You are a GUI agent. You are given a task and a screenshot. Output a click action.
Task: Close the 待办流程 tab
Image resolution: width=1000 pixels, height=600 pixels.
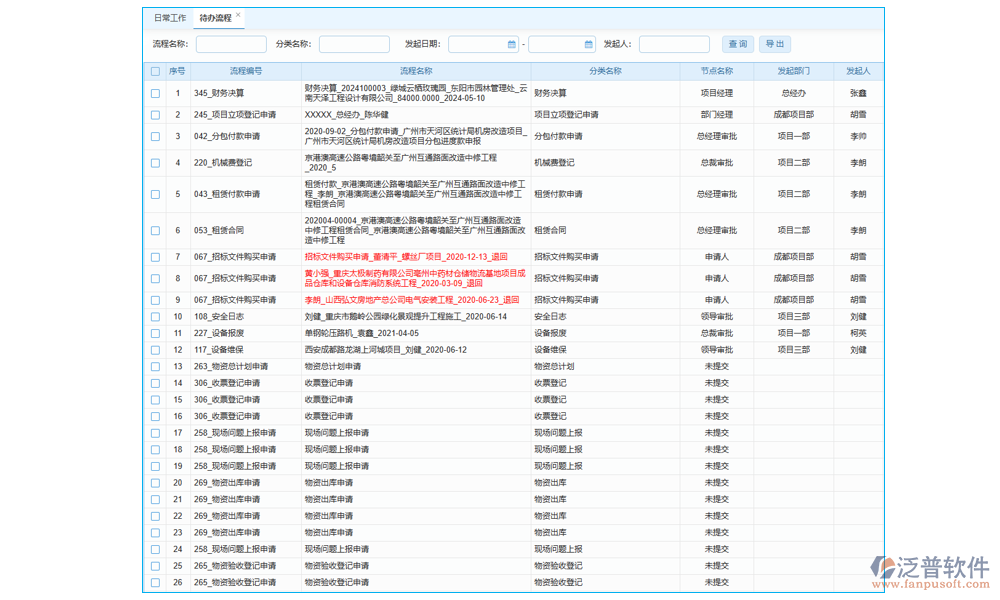(238, 16)
